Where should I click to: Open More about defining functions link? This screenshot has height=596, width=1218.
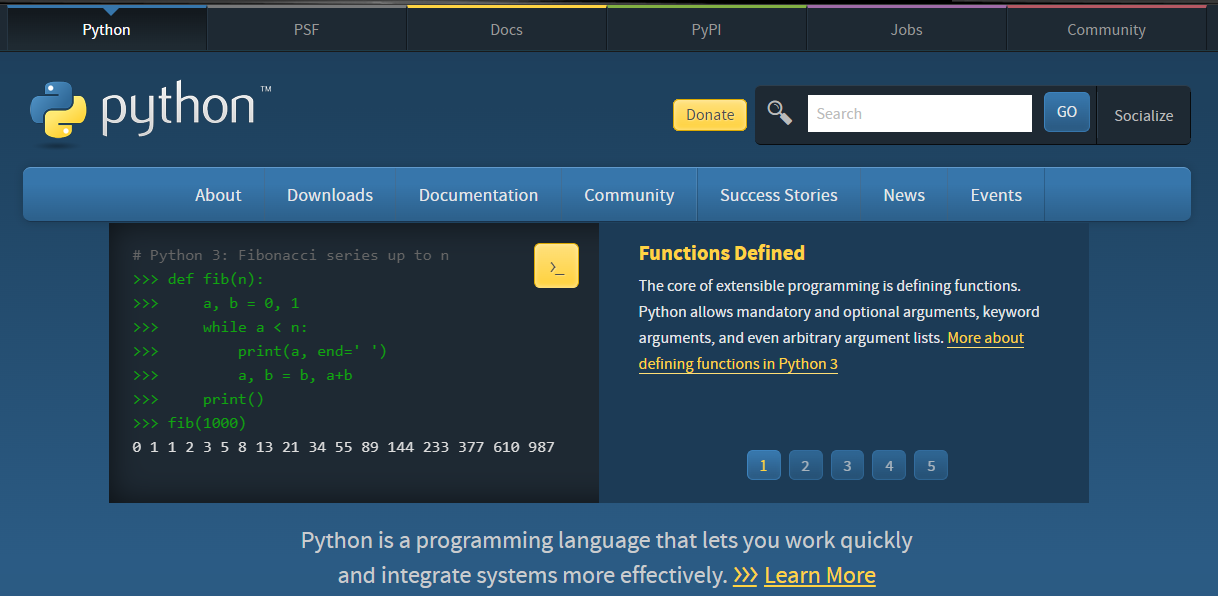point(831,351)
